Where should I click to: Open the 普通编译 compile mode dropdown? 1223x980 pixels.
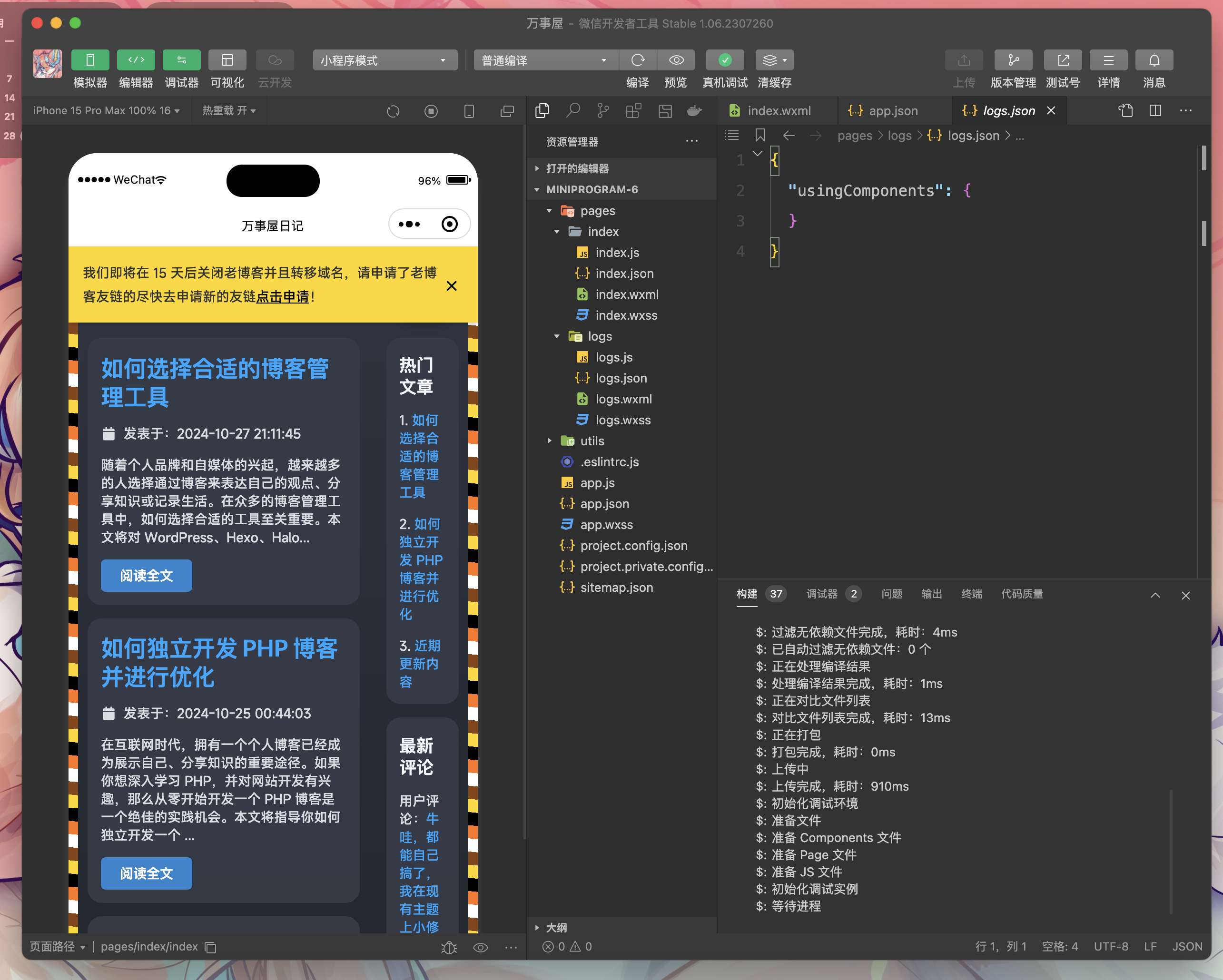pyautogui.click(x=545, y=60)
